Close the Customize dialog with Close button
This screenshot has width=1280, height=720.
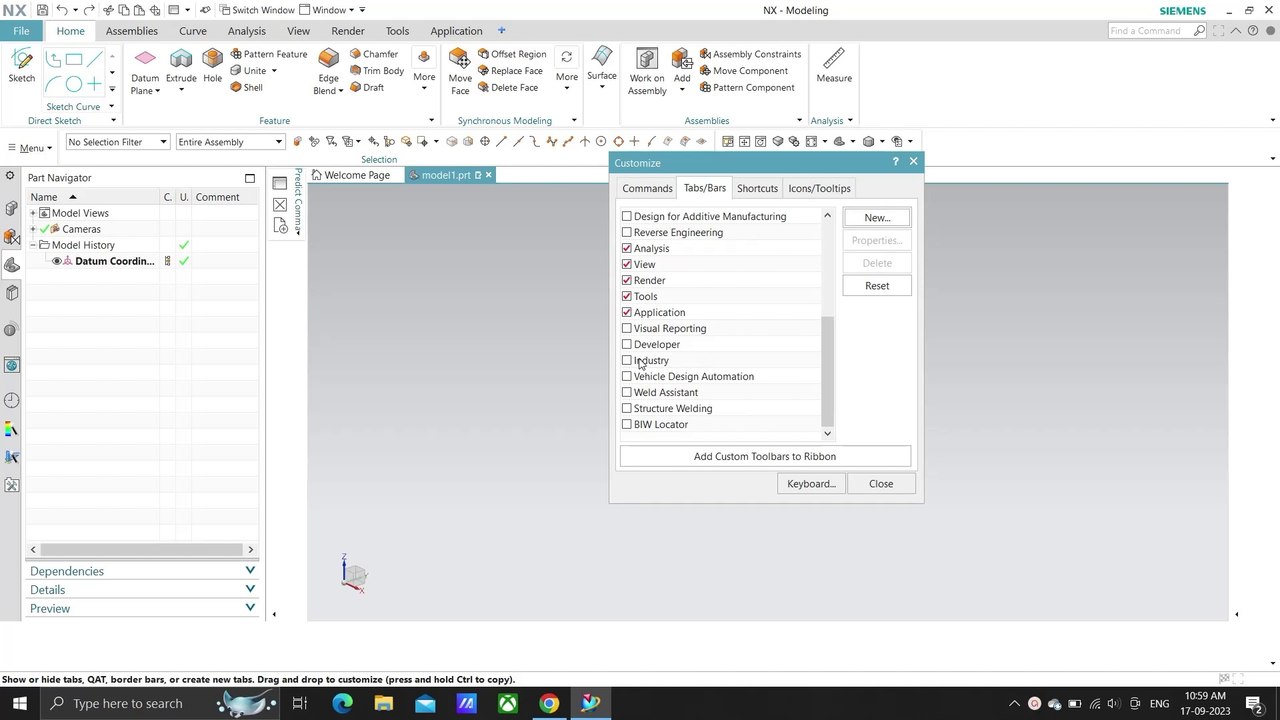point(881,484)
